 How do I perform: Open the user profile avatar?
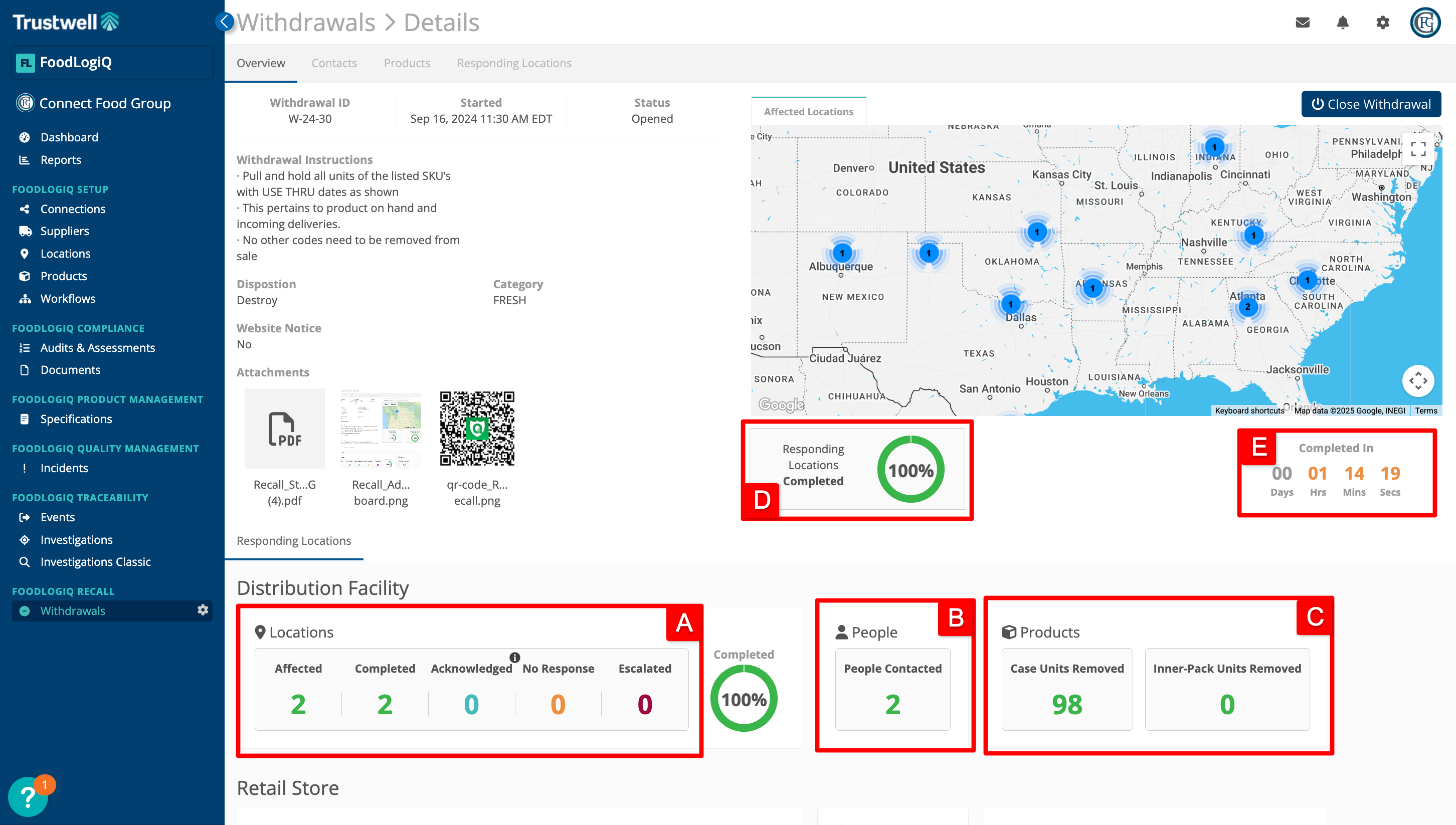(x=1425, y=23)
